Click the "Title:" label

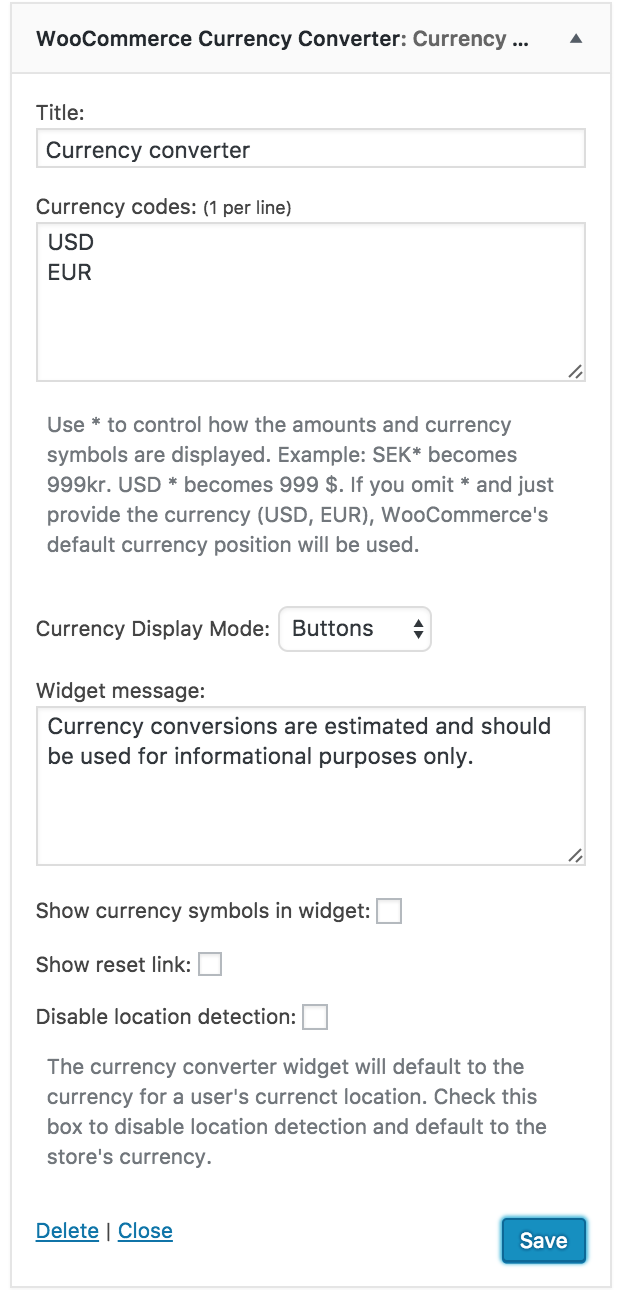(x=60, y=113)
